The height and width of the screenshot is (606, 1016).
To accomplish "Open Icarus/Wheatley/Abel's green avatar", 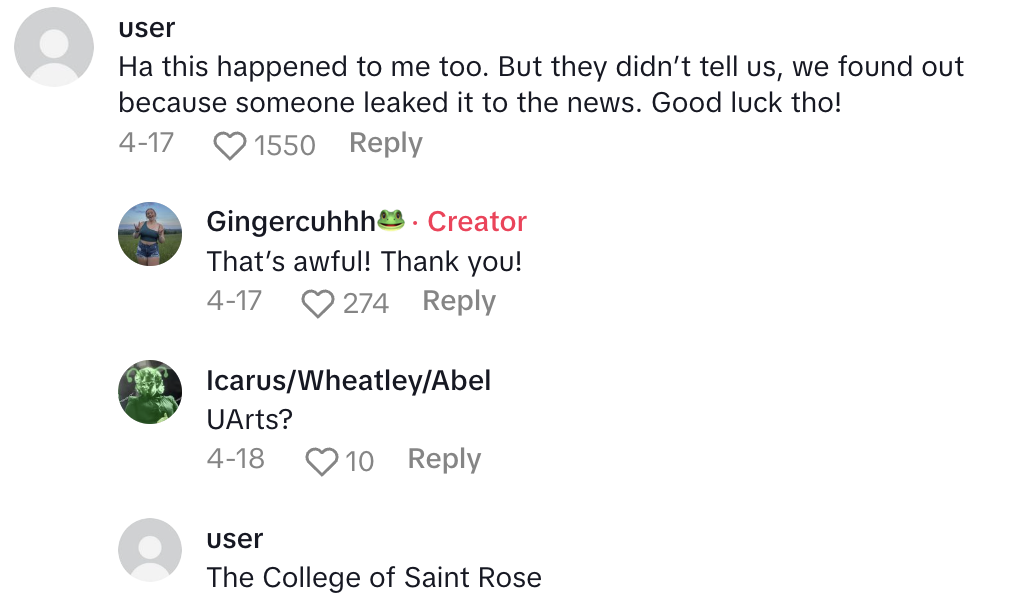I will coord(150,392).
